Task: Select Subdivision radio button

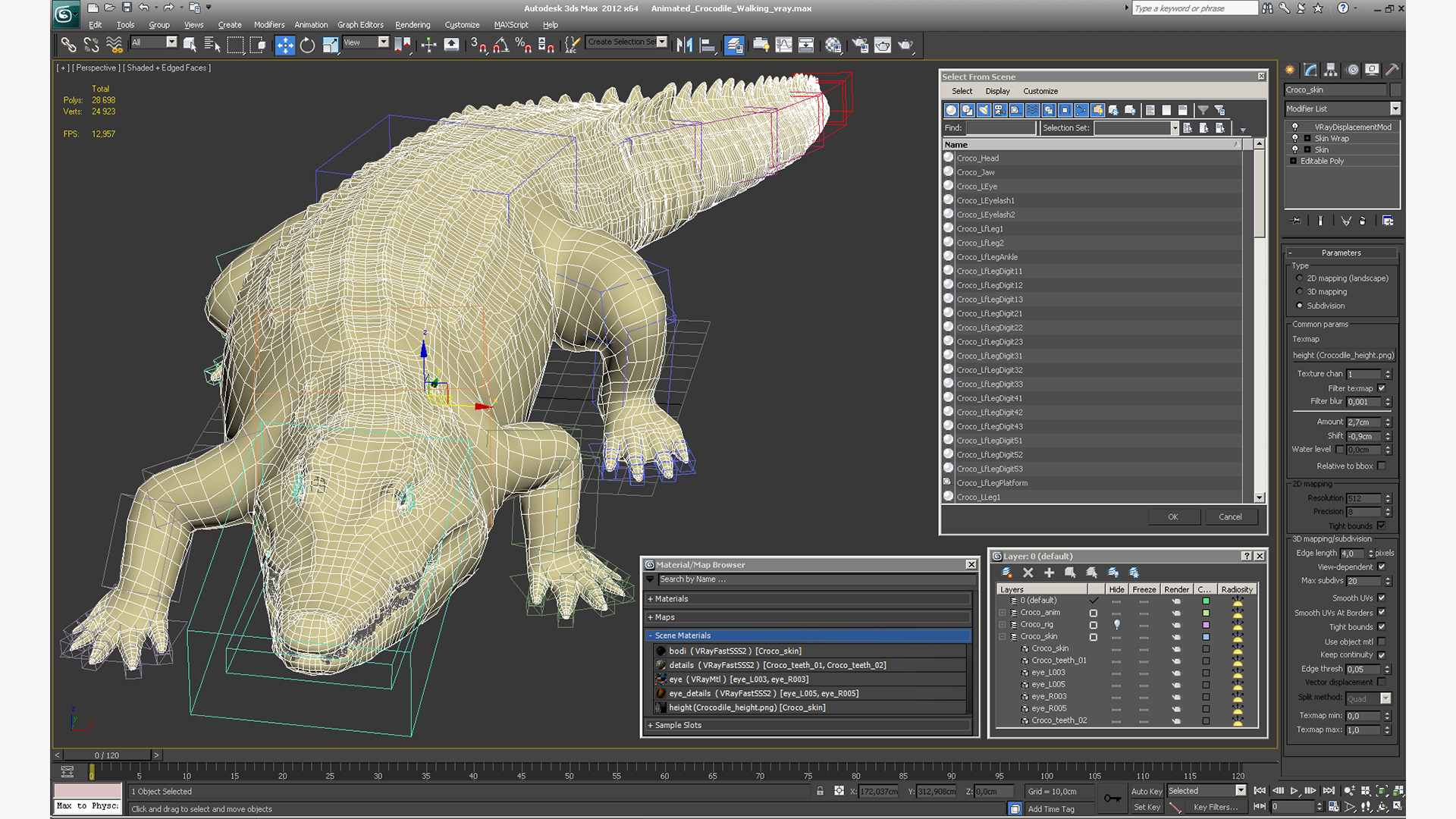Action: [1300, 306]
